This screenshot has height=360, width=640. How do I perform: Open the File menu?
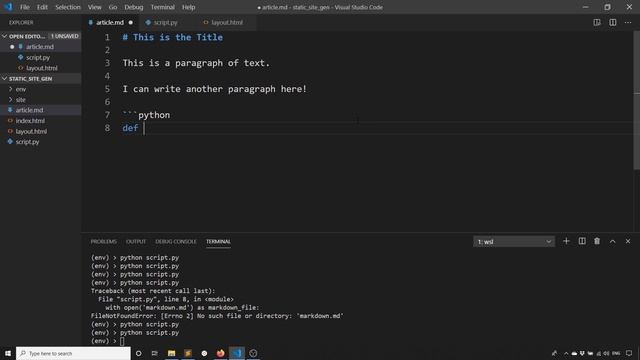coord(24,7)
